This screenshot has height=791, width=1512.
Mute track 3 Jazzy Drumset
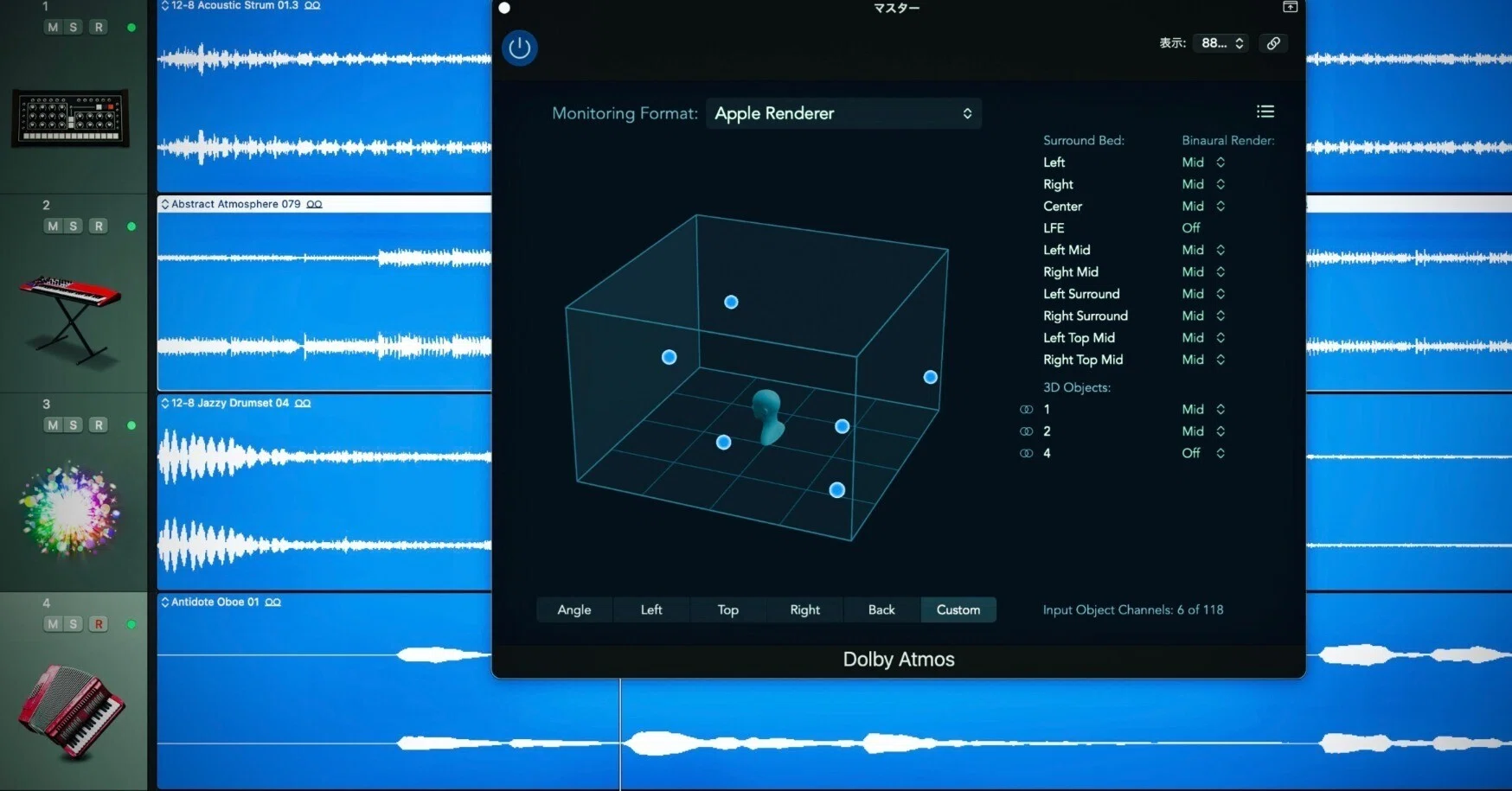(x=53, y=425)
